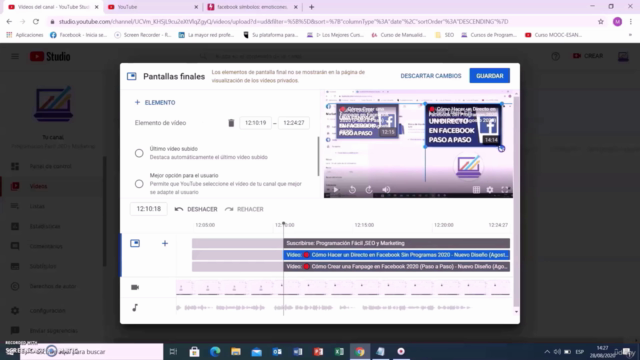This screenshot has width=640, height=360.
Task: Open Microsoft Store from taskbar
Action: pos(194,351)
